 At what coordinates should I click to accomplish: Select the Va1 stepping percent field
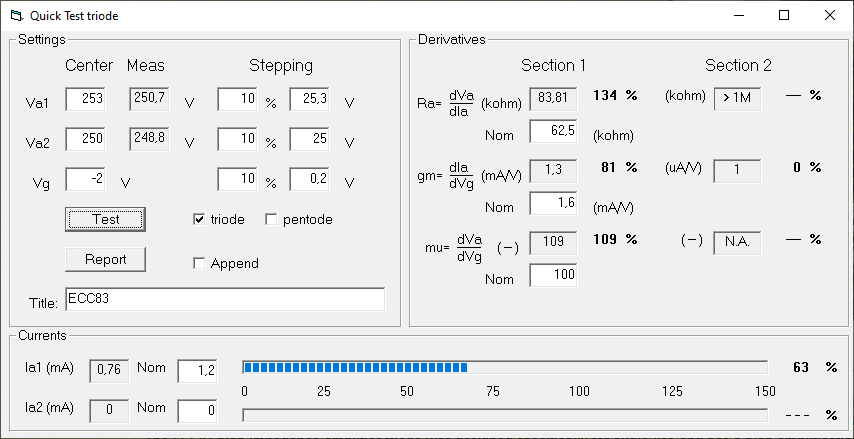pos(237,99)
